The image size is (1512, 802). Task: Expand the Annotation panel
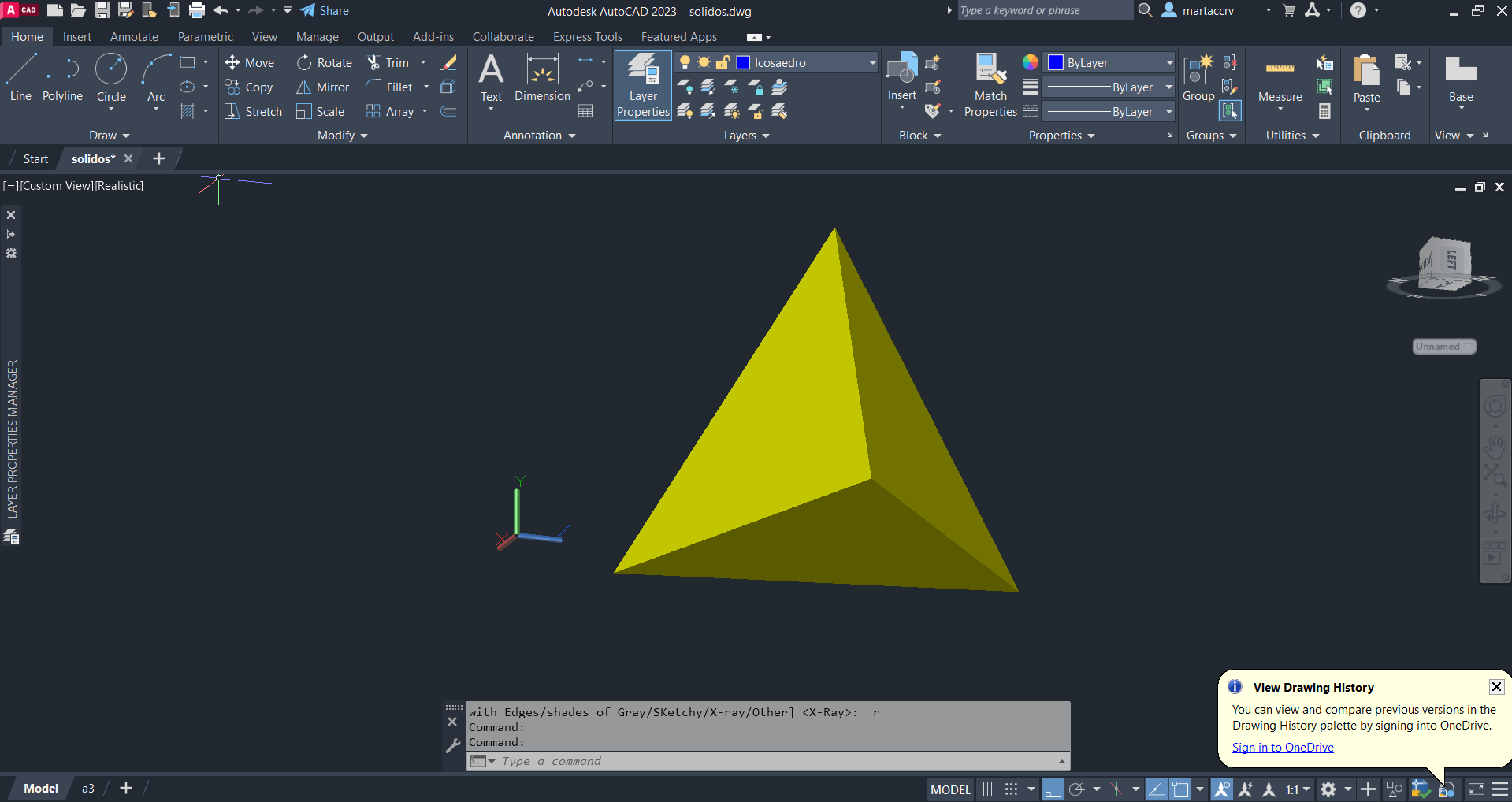(540, 136)
